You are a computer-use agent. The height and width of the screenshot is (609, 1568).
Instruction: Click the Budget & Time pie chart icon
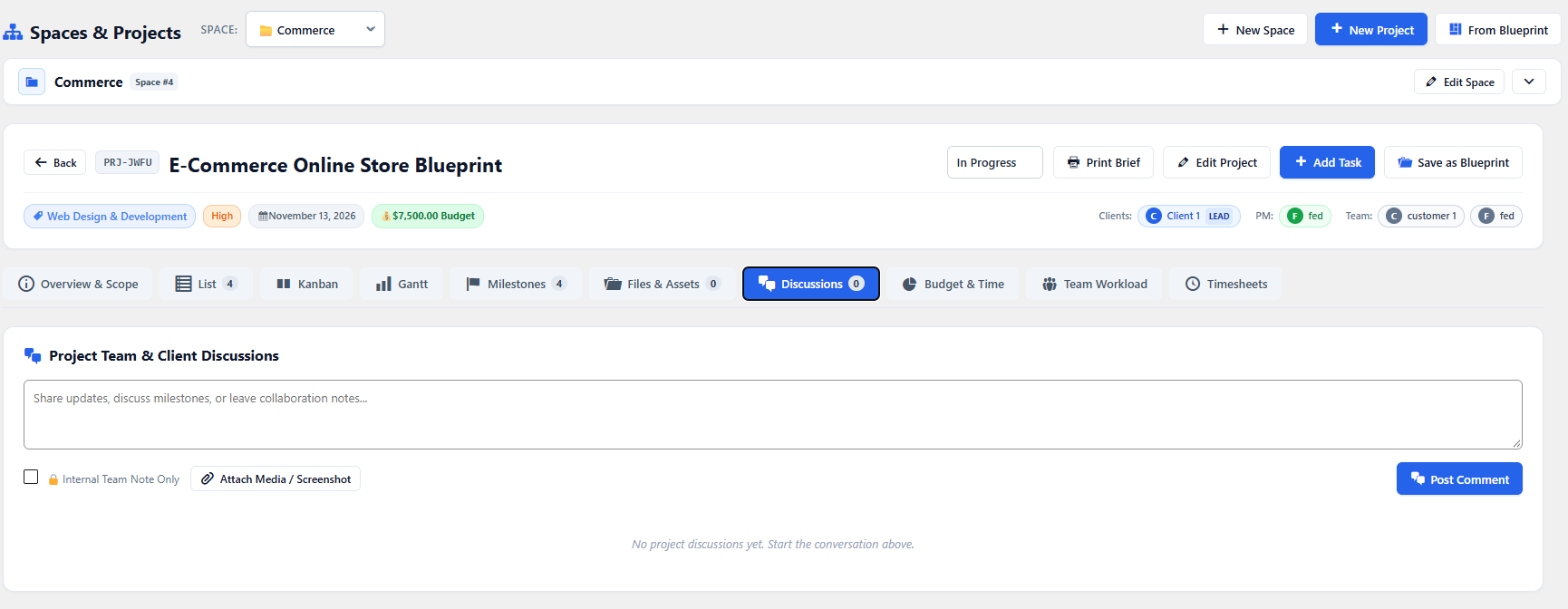(x=909, y=284)
